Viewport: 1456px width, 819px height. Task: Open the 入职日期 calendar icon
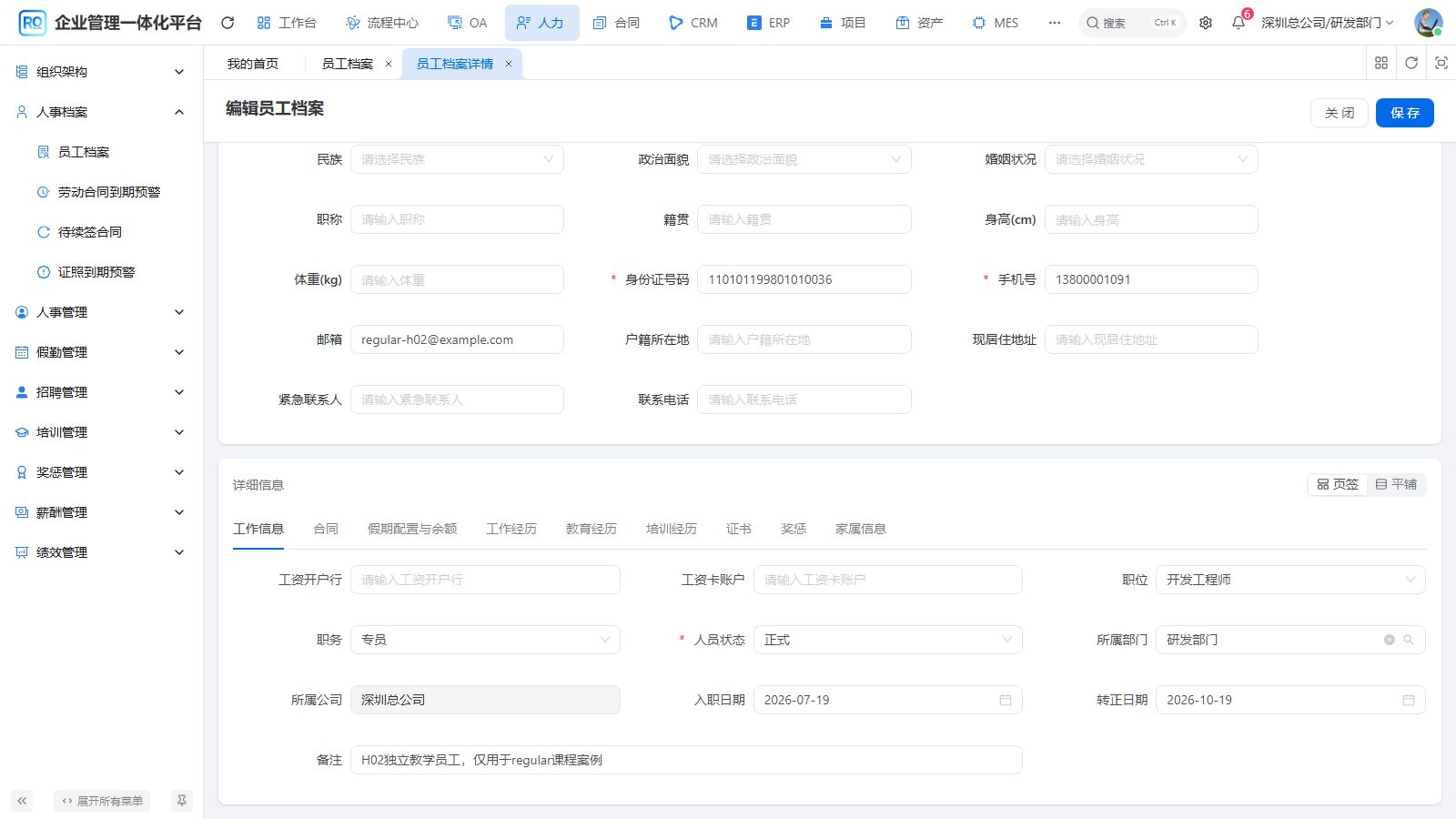1006,700
